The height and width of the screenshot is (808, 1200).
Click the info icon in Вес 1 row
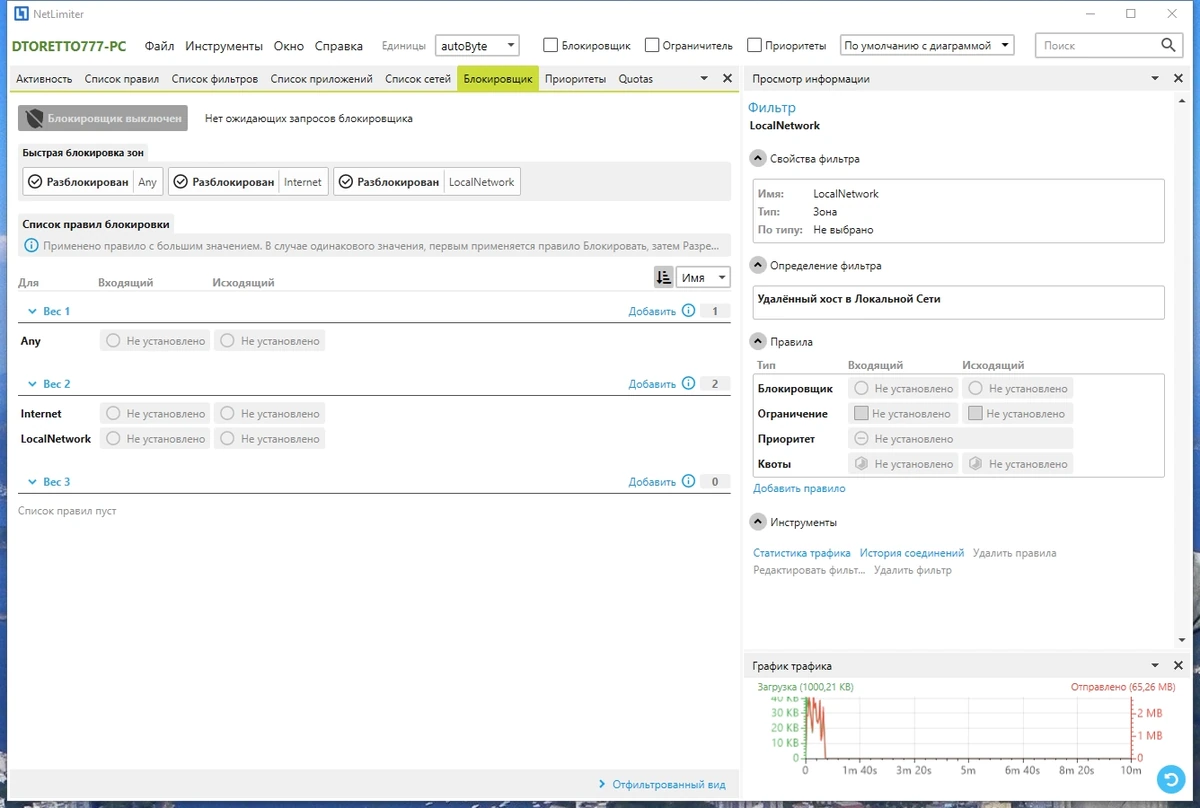click(688, 311)
